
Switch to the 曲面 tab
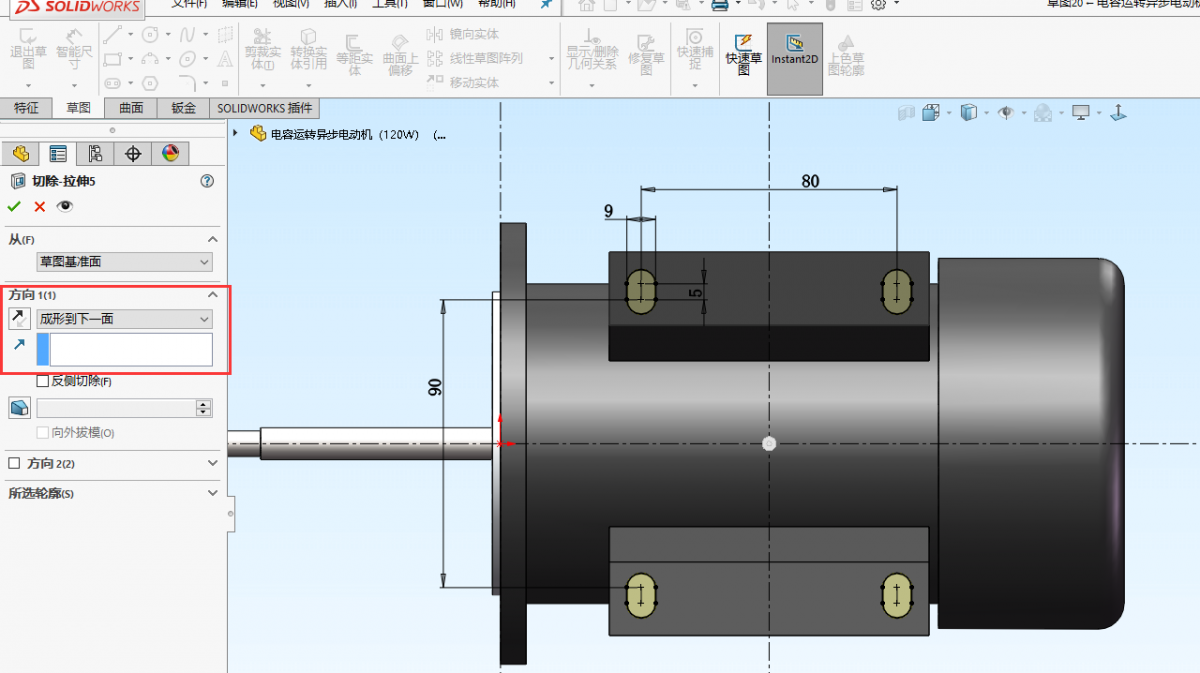[x=131, y=108]
